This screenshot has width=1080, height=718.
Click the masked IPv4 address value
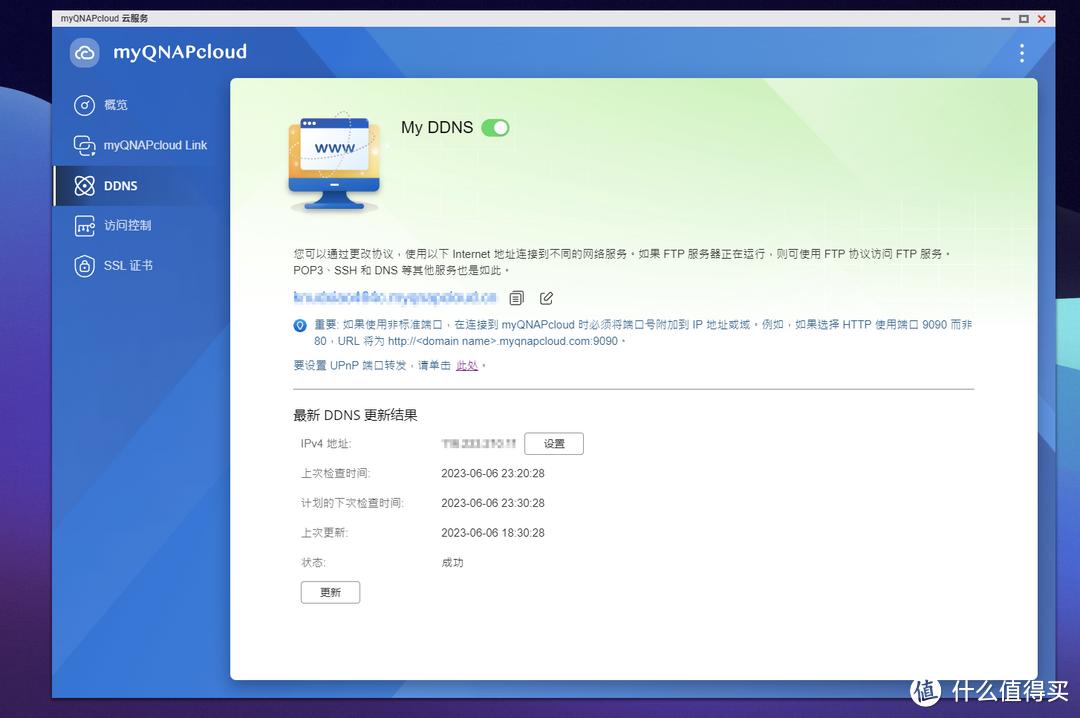(x=477, y=443)
